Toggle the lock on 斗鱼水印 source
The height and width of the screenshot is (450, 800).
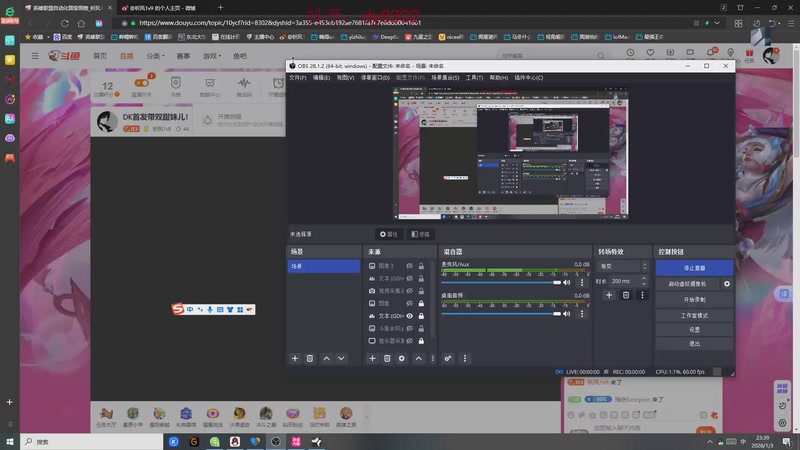tap(421, 329)
